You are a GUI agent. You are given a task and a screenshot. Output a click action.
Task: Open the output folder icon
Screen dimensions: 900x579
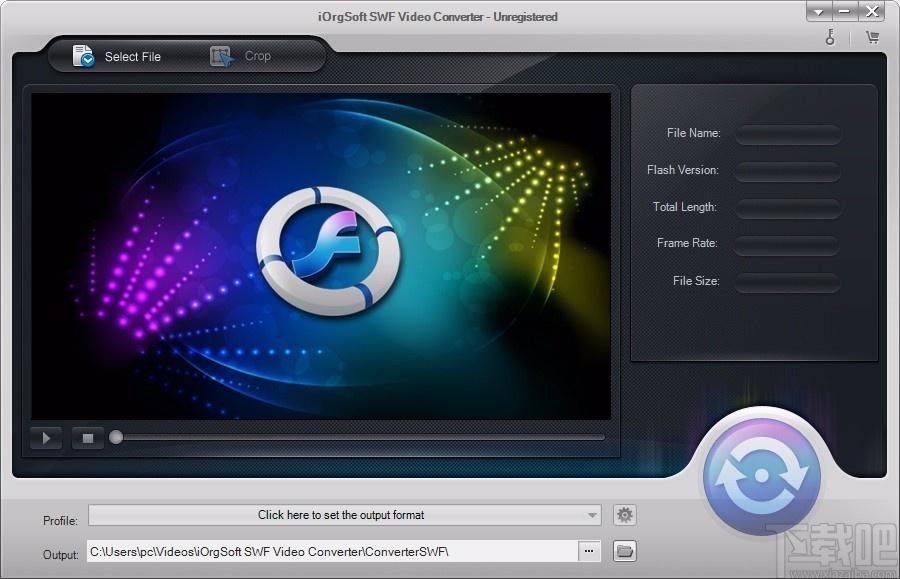click(624, 551)
